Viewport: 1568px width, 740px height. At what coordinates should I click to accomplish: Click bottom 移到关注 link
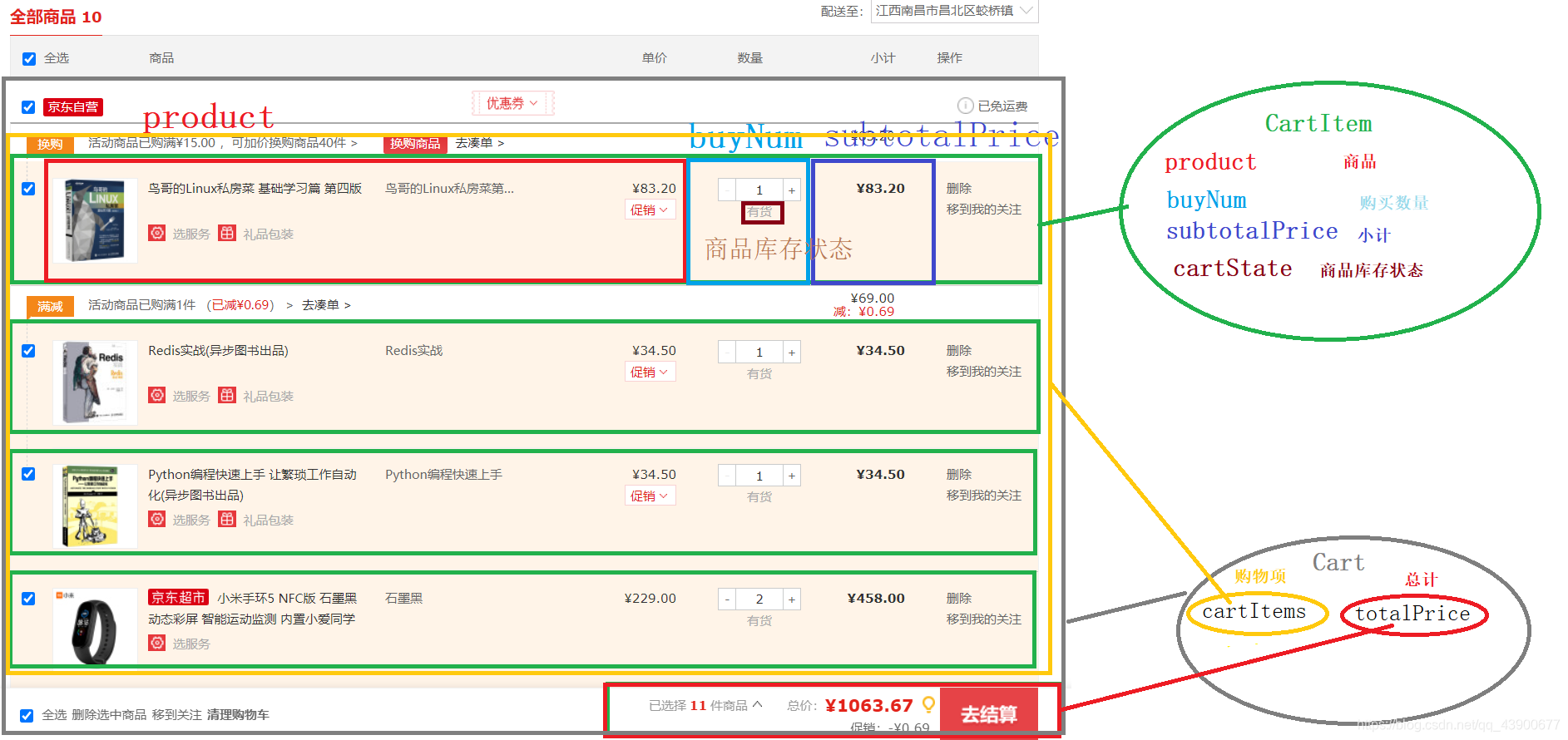pyautogui.click(x=176, y=715)
